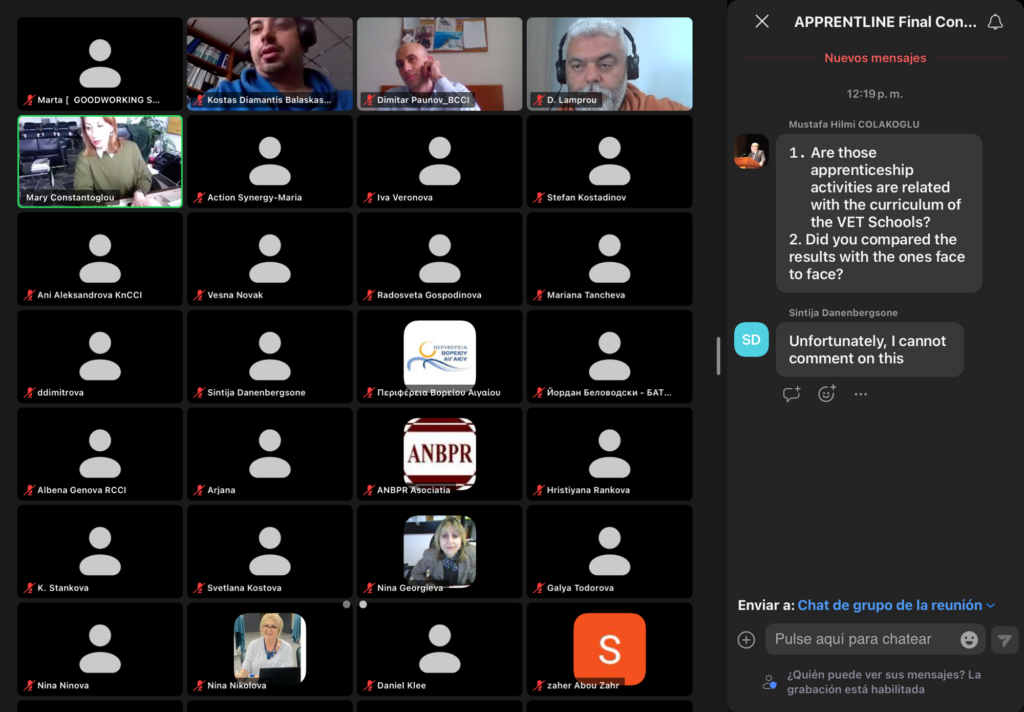
Task: Click the panel divider resize handle
Action: click(x=718, y=356)
